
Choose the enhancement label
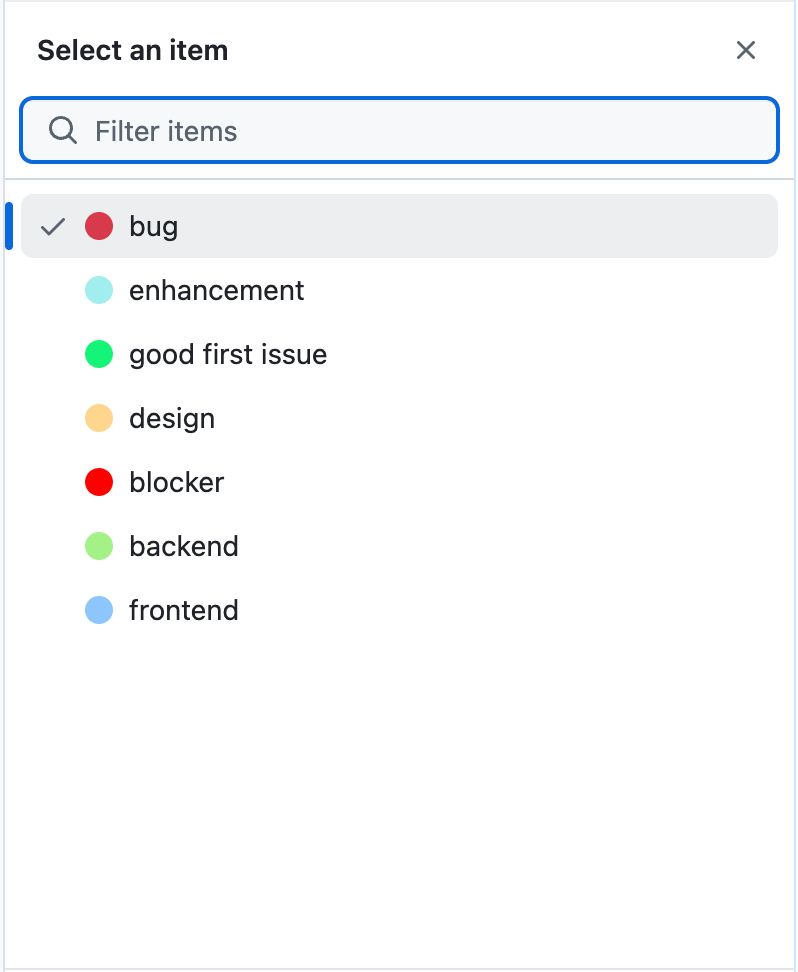(216, 290)
